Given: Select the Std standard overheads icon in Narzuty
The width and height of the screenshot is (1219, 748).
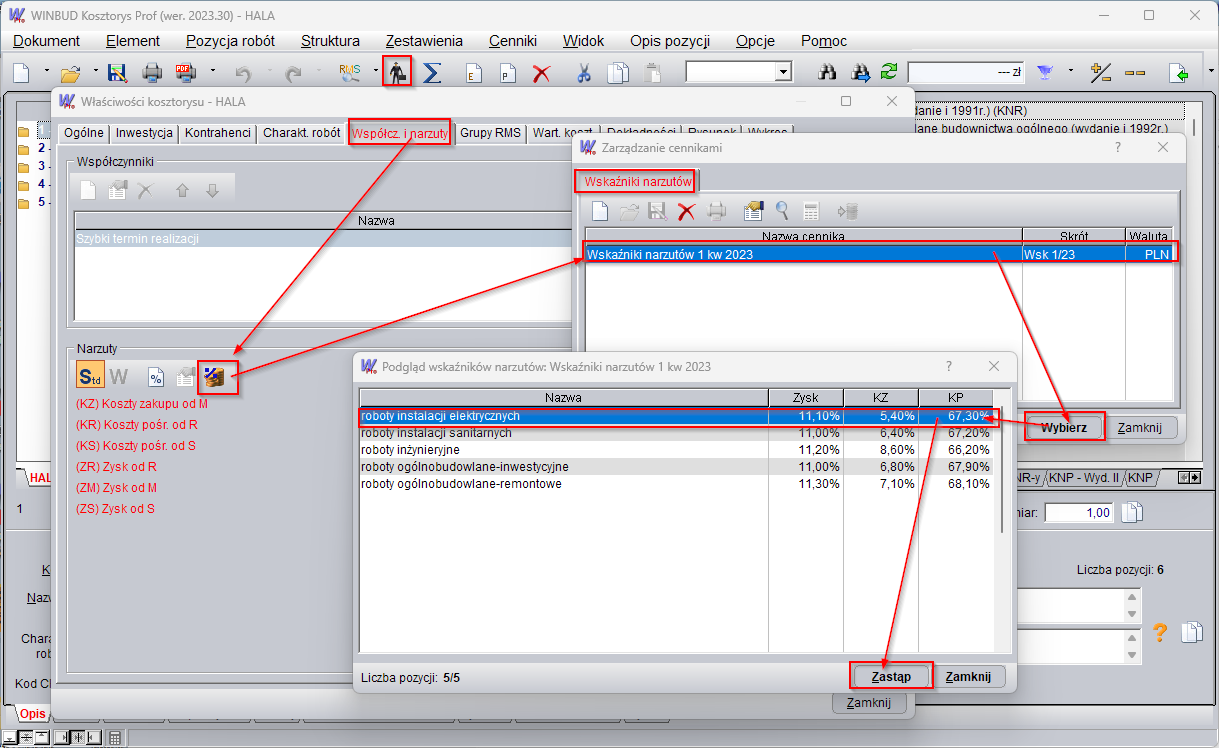Looking at the screenshot, I should [x=90, y=377].
